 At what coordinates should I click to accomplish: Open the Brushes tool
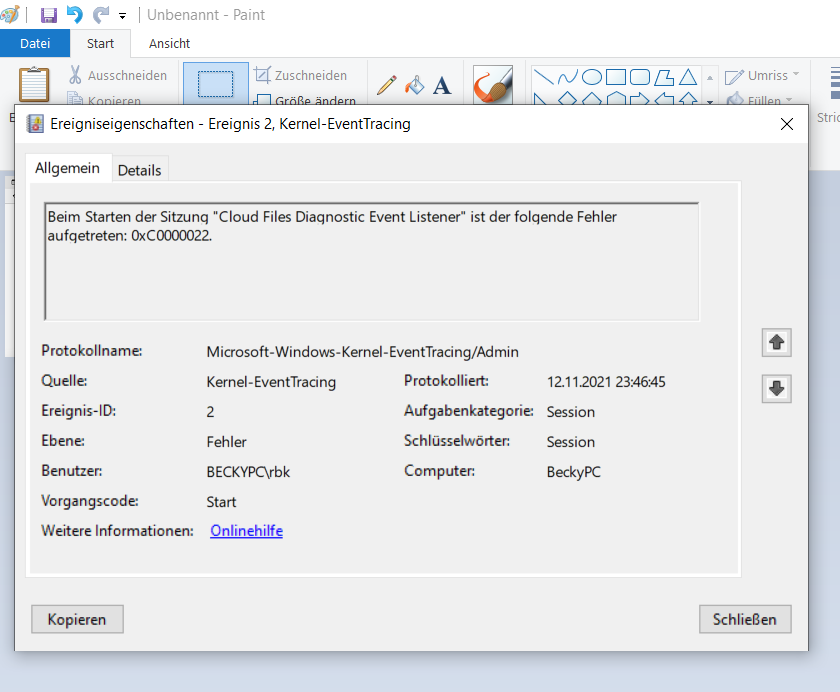pyautogui.click(x=493, y=84)
